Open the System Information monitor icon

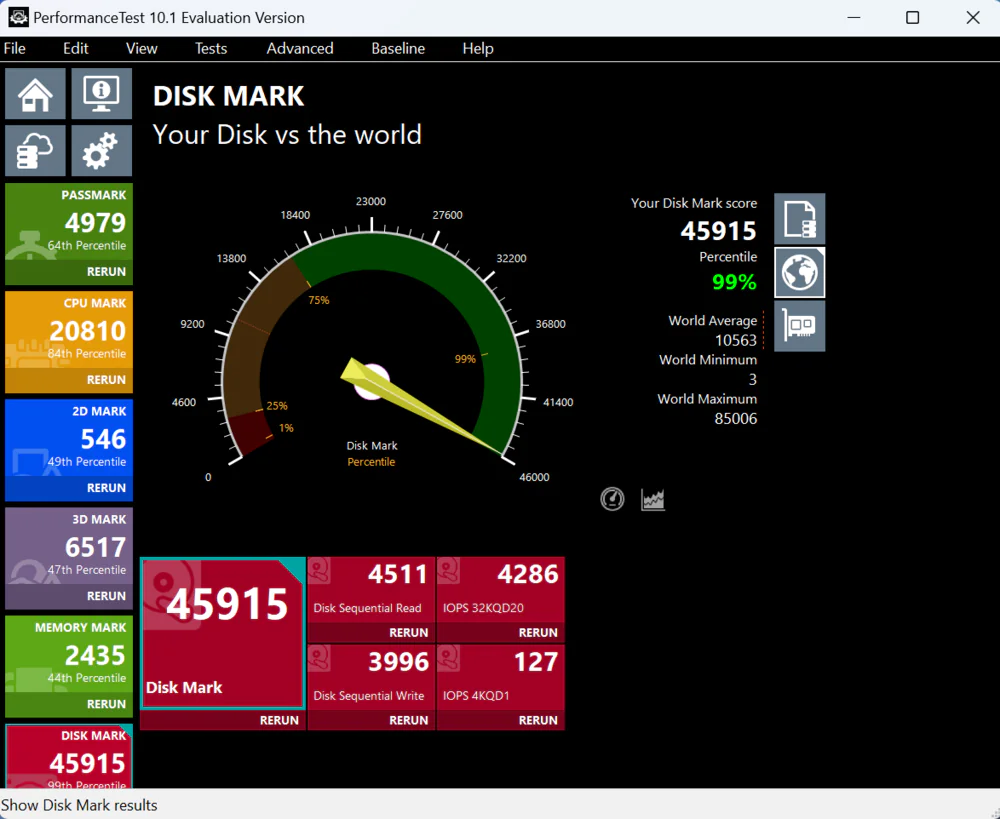[x=101, y=94]
